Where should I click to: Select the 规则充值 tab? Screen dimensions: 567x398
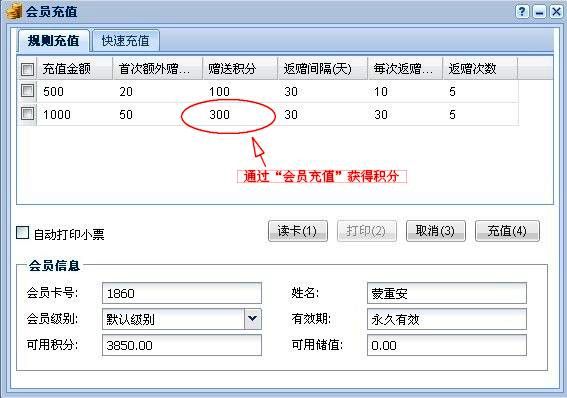click(54, 40)
